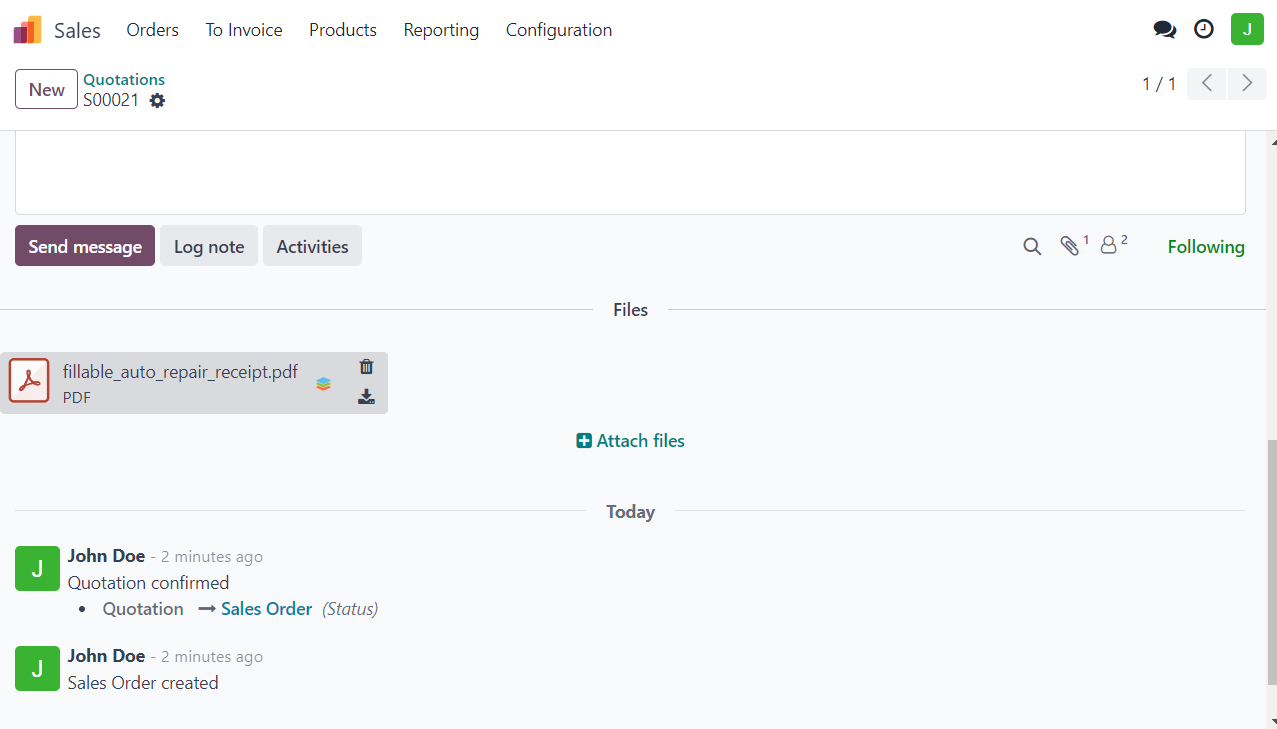The image size is (1277, 729).
Task: Delete the PDF with trash icon
Action: (x=366, y=367)
